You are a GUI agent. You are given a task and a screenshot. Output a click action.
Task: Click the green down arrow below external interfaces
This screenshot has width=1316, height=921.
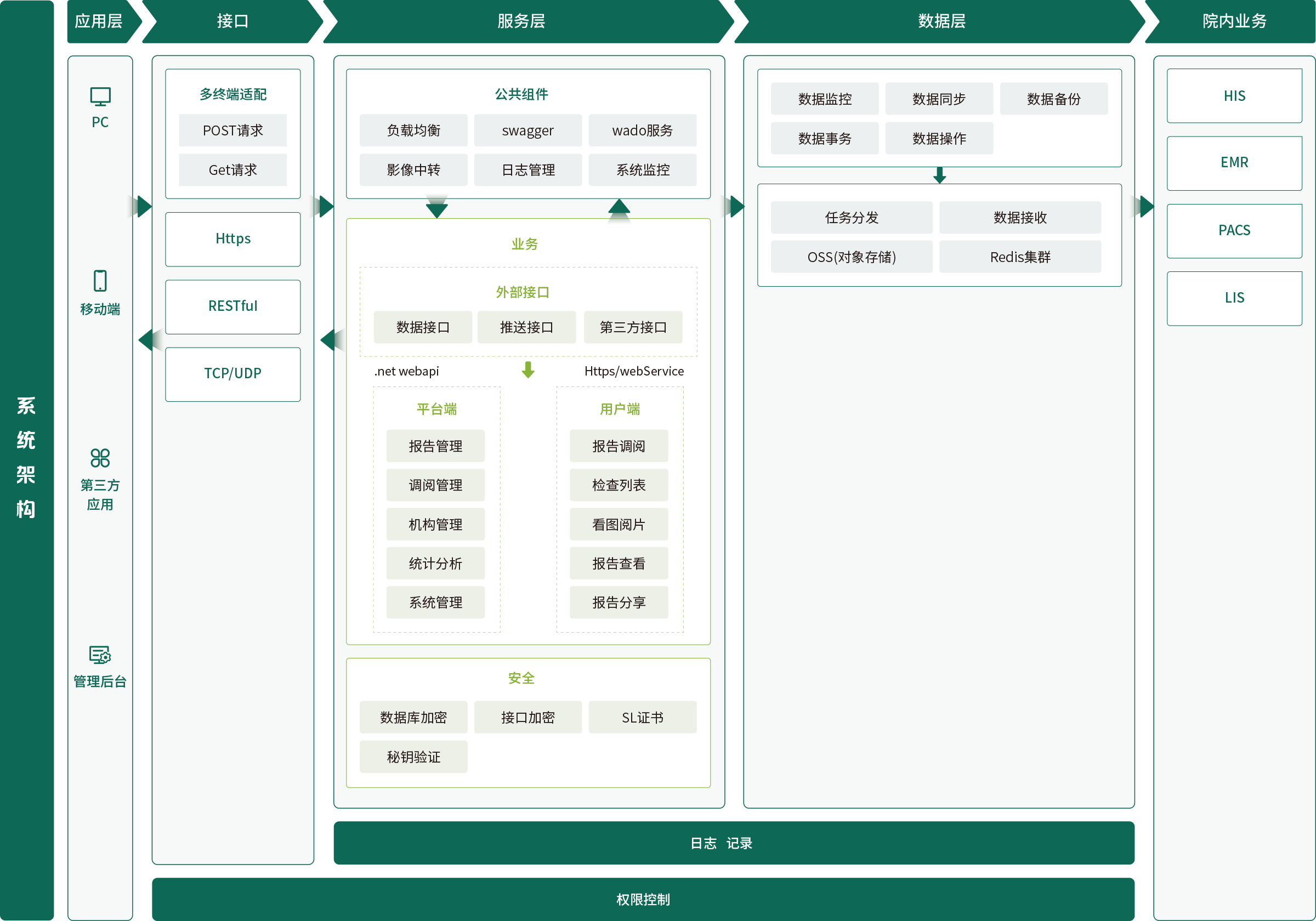pos(528,369)
